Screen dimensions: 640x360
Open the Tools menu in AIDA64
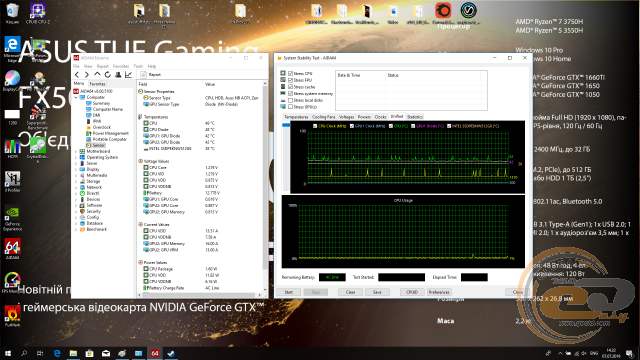point(138,66)
